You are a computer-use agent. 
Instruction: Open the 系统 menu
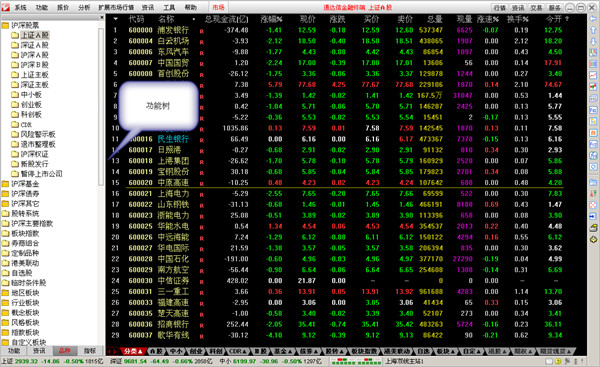coord(20,7)
